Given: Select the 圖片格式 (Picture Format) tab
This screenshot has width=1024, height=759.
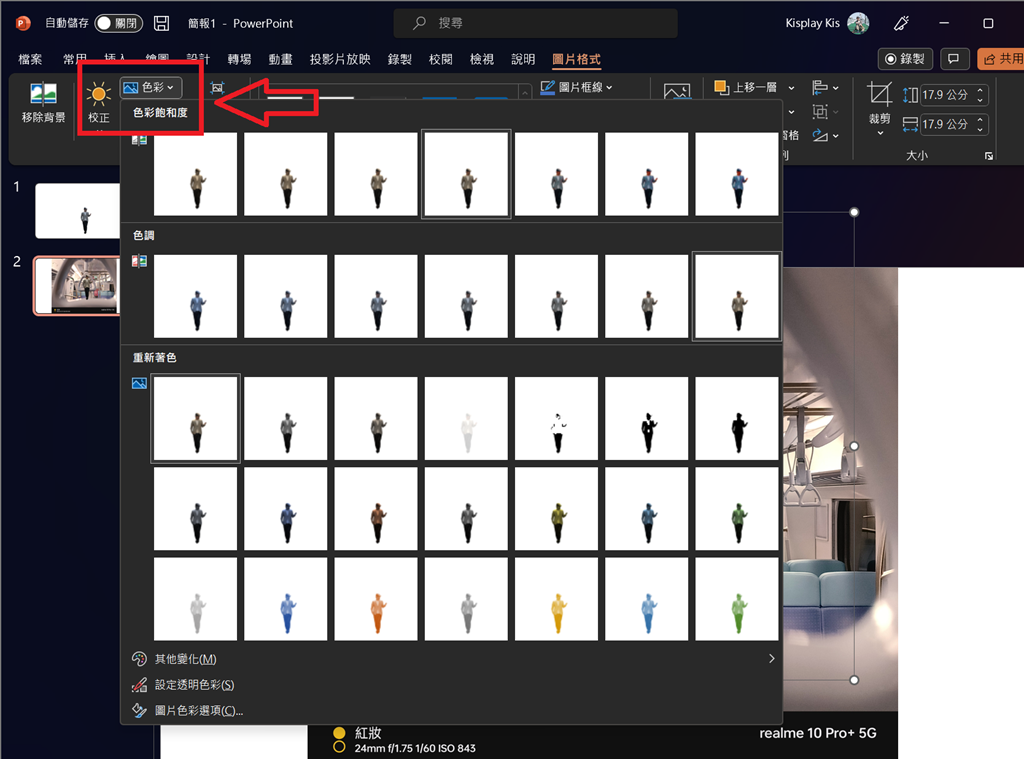Looking at the screenshot, I should pyautogui.click(x=576, y=59).
